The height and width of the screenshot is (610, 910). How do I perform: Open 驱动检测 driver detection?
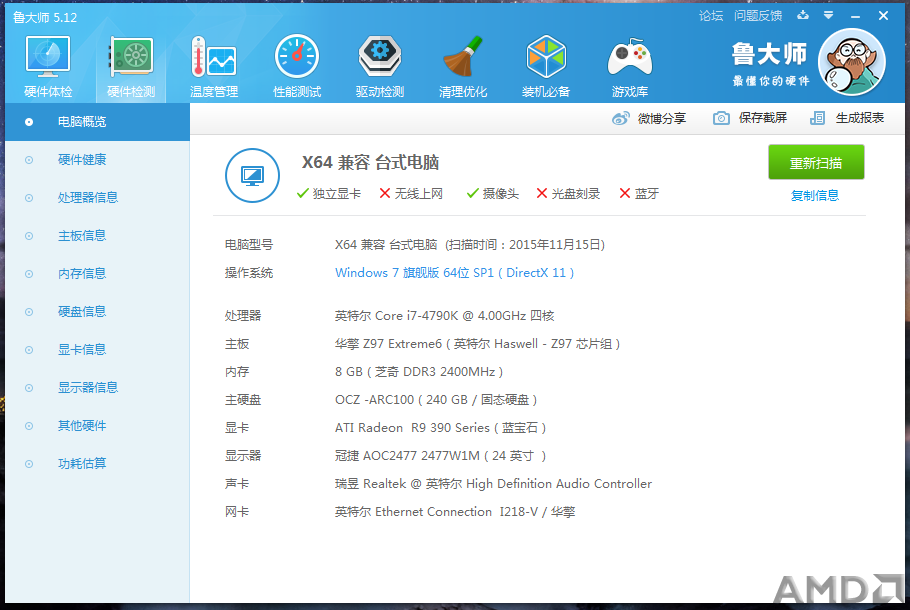click(380, 66)
